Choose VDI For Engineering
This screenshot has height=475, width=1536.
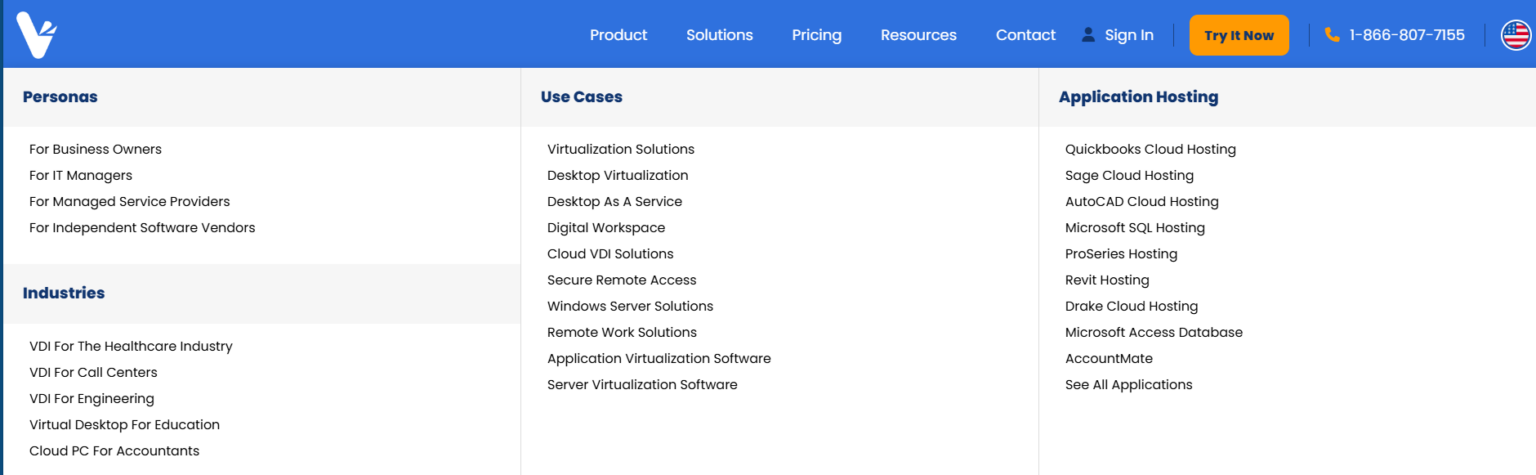pos(92,398)
